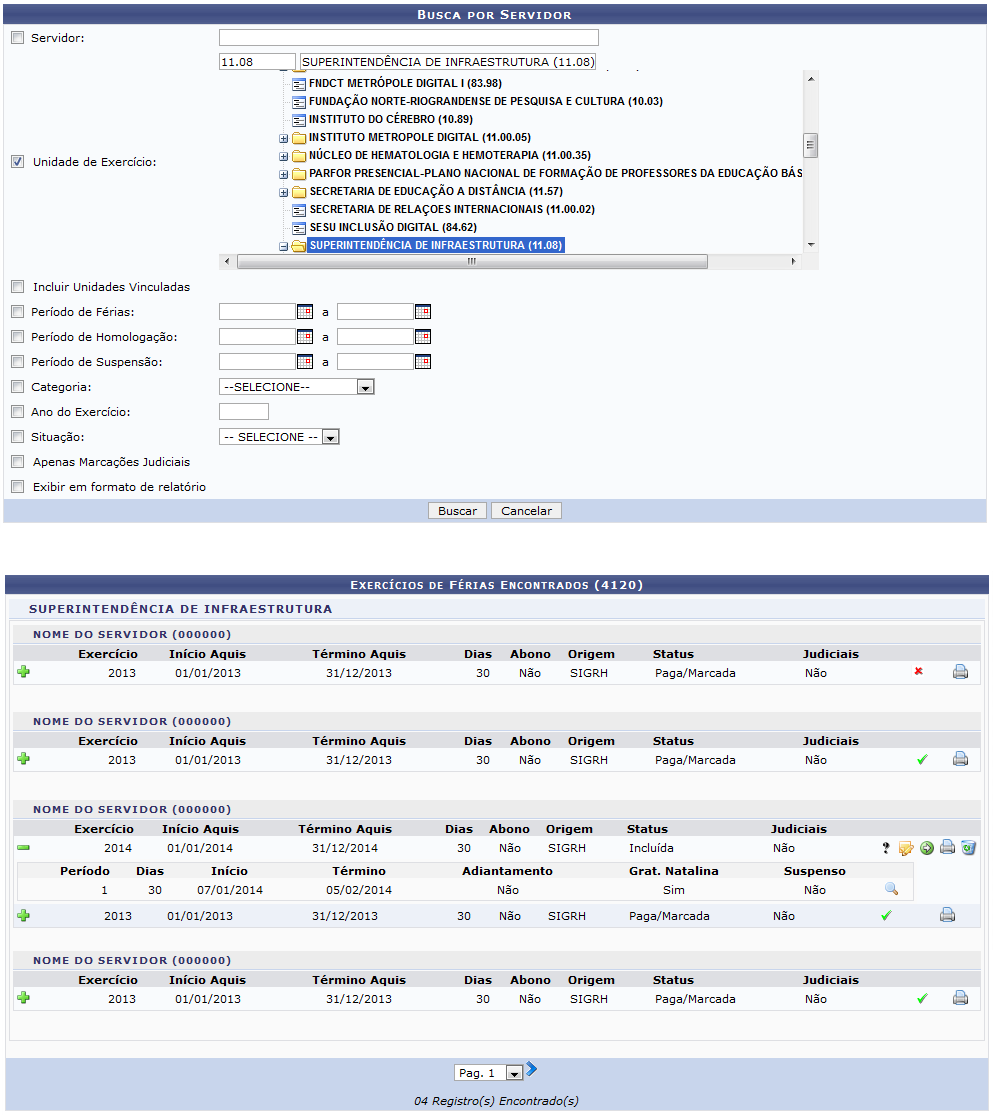This screenshot has height=1115, width=996.
Task: Check Incluir Unidades Vinculadas
Action: click(x=18, y=287)
